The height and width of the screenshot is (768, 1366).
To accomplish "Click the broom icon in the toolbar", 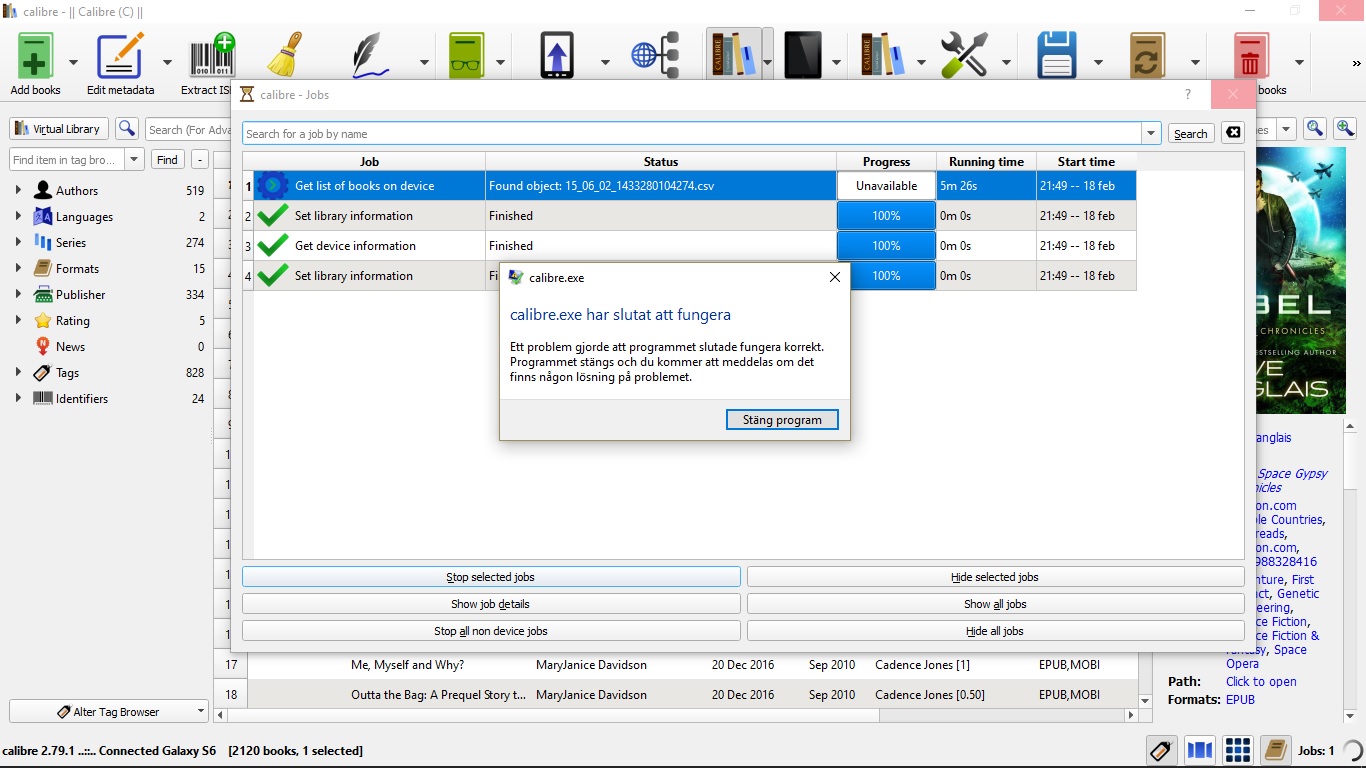I will [x=285, y=56].
